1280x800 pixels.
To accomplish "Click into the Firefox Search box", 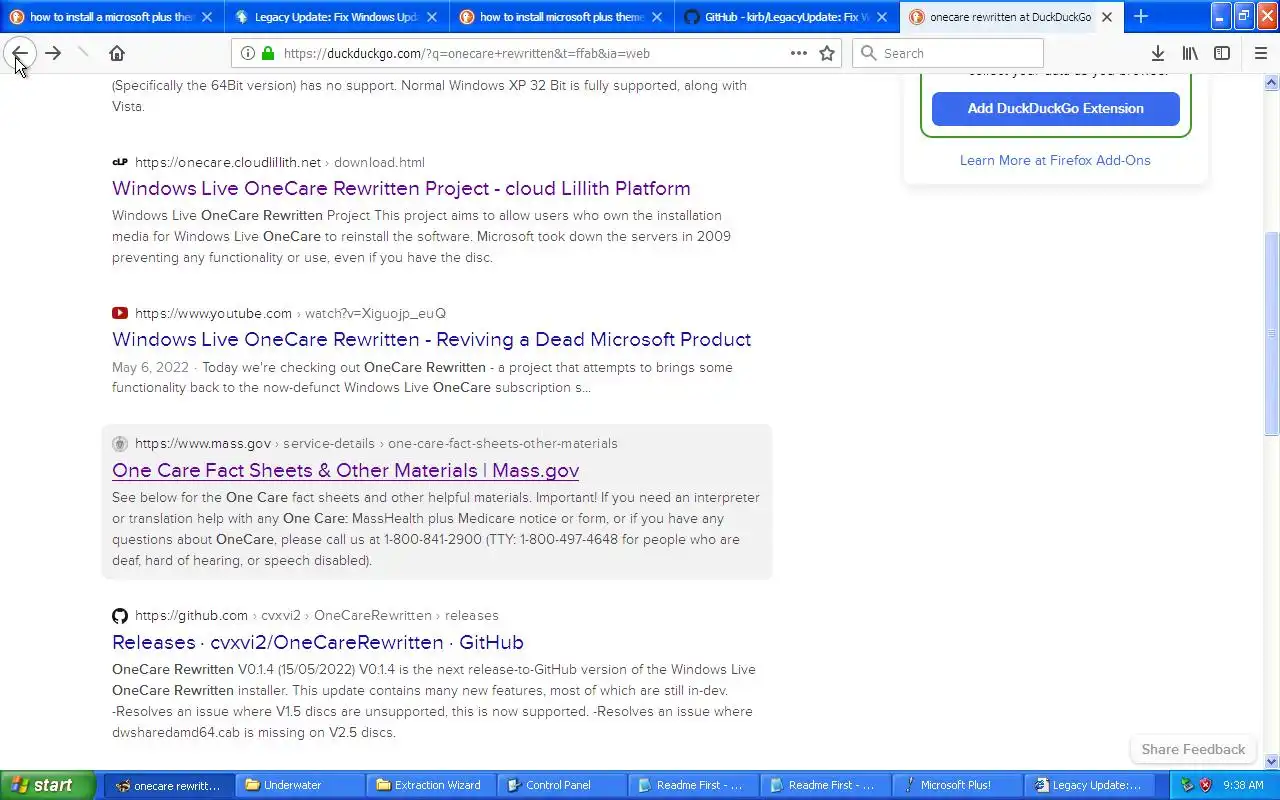I will coord(948,53).
